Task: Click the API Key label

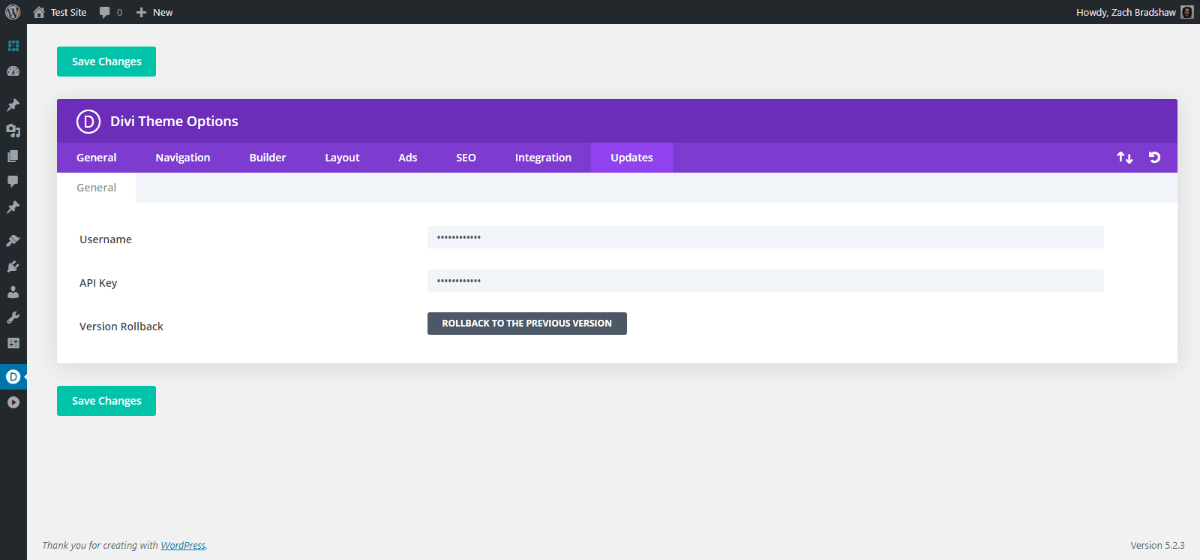Action: (x=98, y=283)
